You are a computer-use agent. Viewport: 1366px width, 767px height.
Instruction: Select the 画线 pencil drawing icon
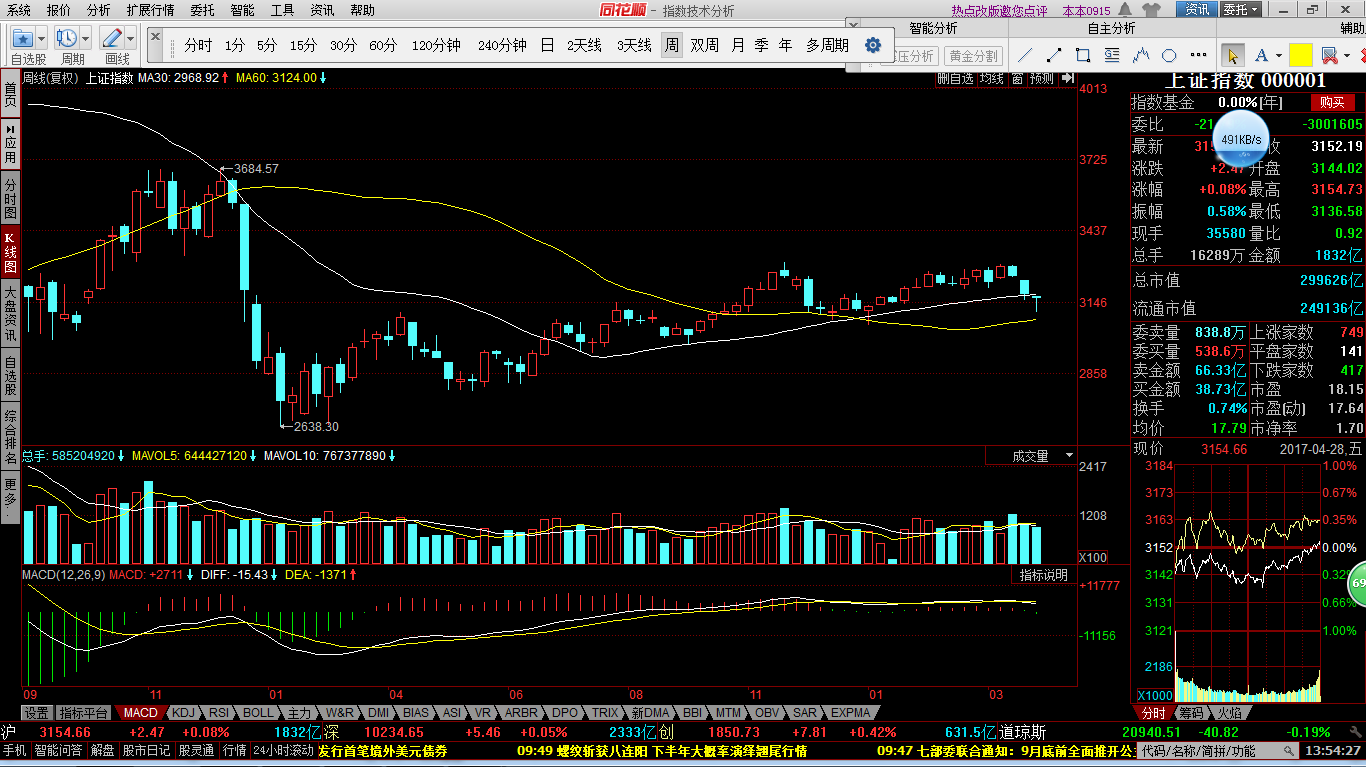113,38
